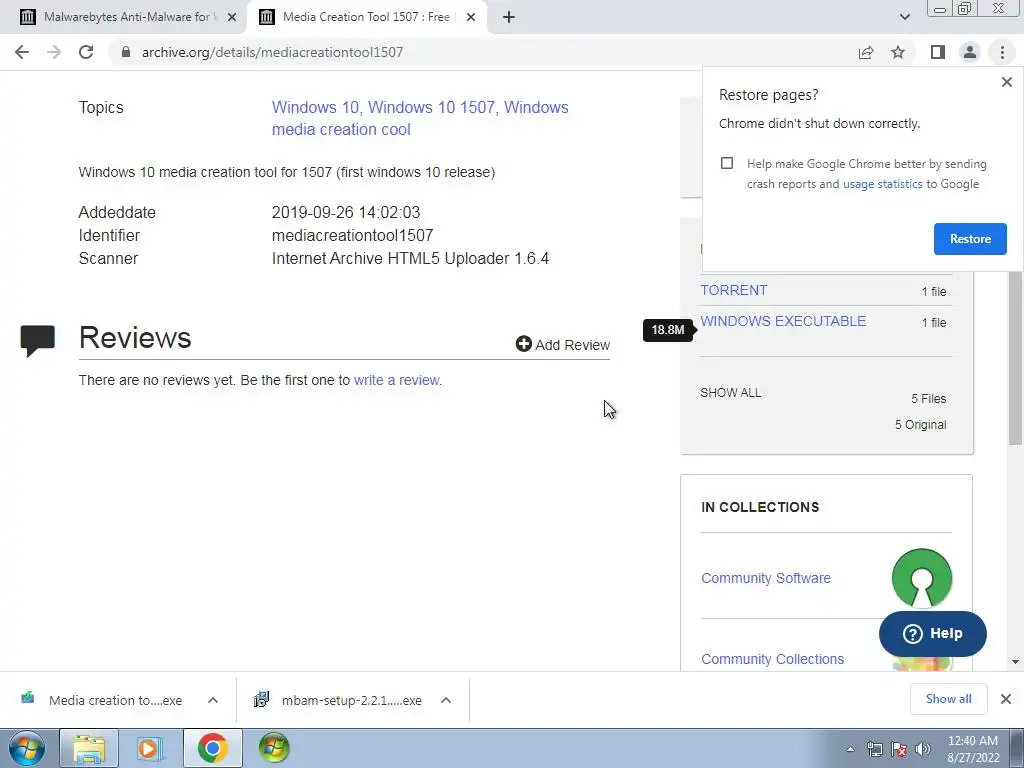This screenshot has width=1024, height=768.
Task: Go back to the previous page
Action: coord(22,52)
